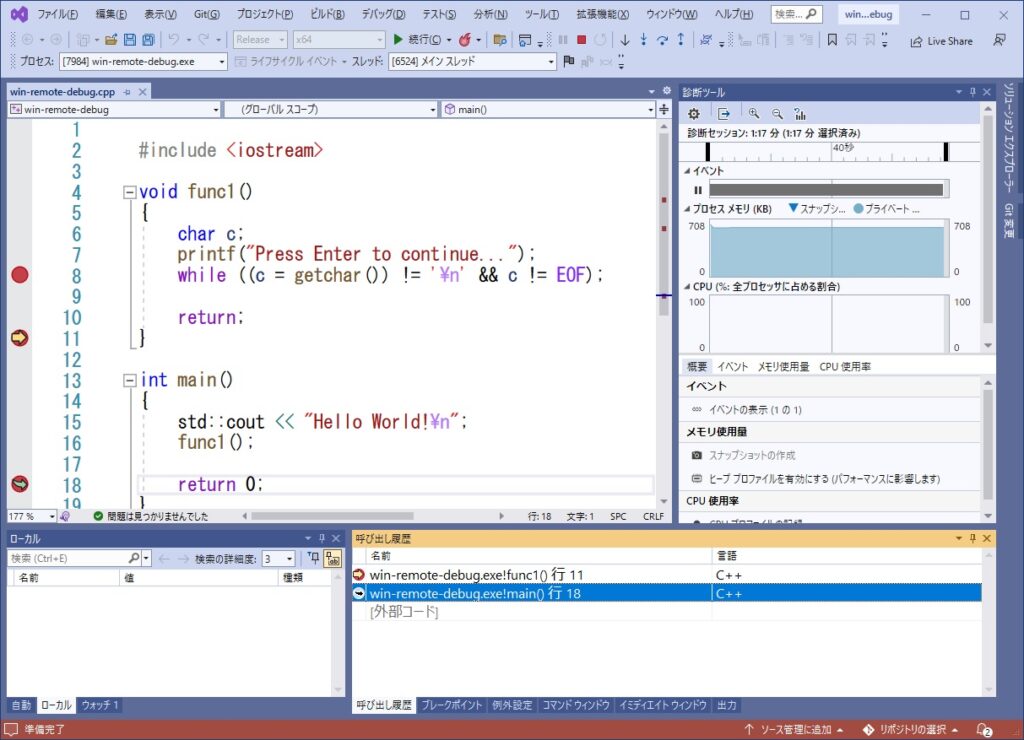Switch to the 出力 tab
1024x740 pixels.
click(x=726, y=705)
